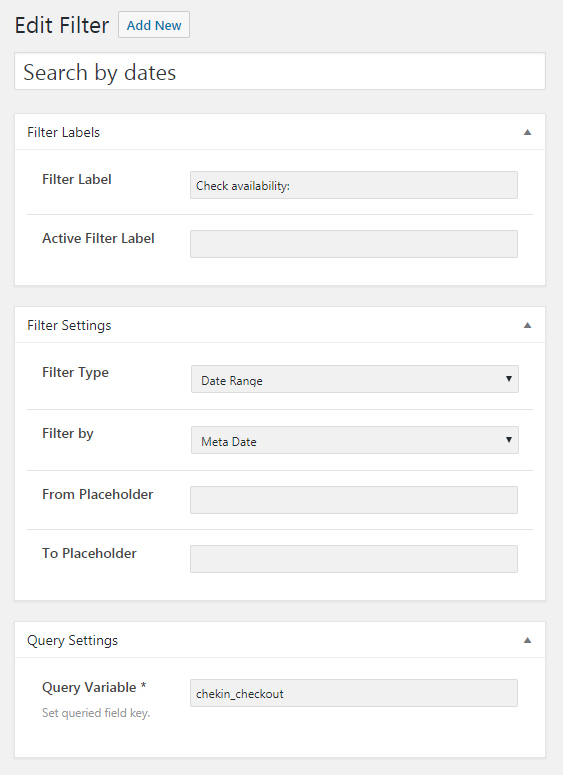Click the Filter Settings panel header
This screenshot has height=775, width=563.
pyautogui.click(x=280, y=325)
